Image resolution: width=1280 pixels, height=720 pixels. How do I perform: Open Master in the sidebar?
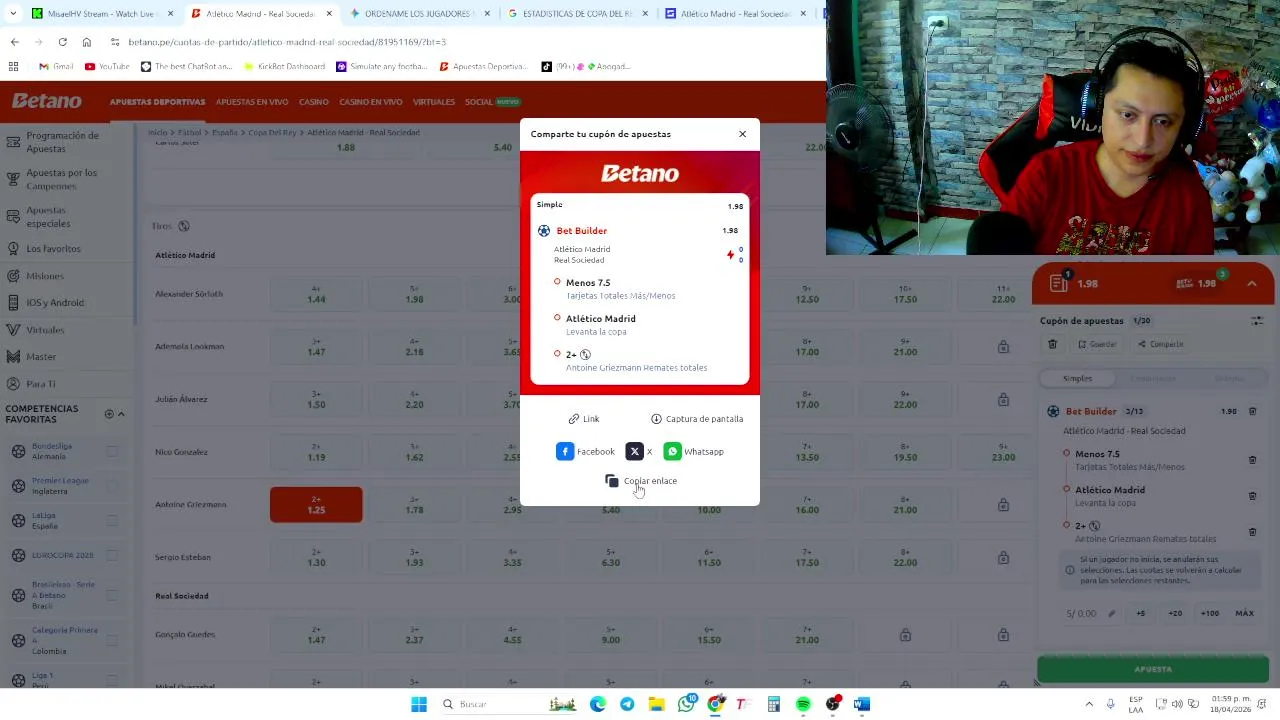point(41,357)
